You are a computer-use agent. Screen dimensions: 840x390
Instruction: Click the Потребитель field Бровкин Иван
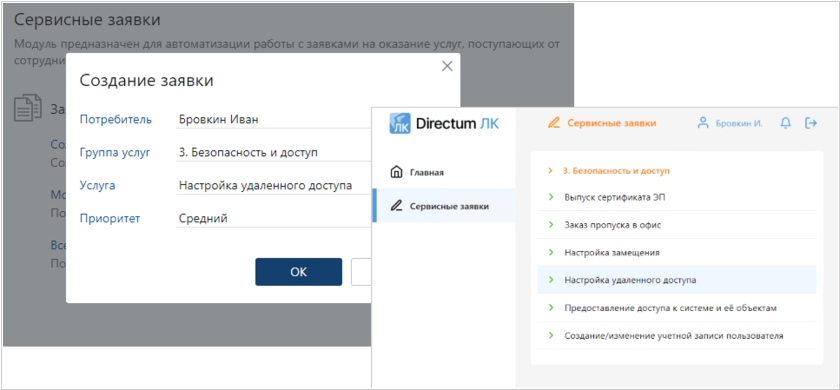point(273,119)
